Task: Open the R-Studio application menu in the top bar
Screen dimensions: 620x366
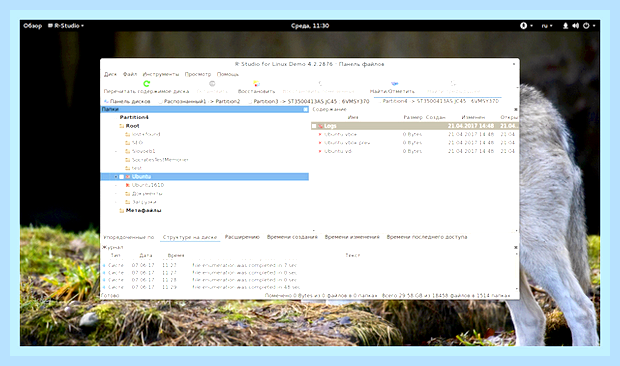Action: pyautogui.click(x=66, y=26)
